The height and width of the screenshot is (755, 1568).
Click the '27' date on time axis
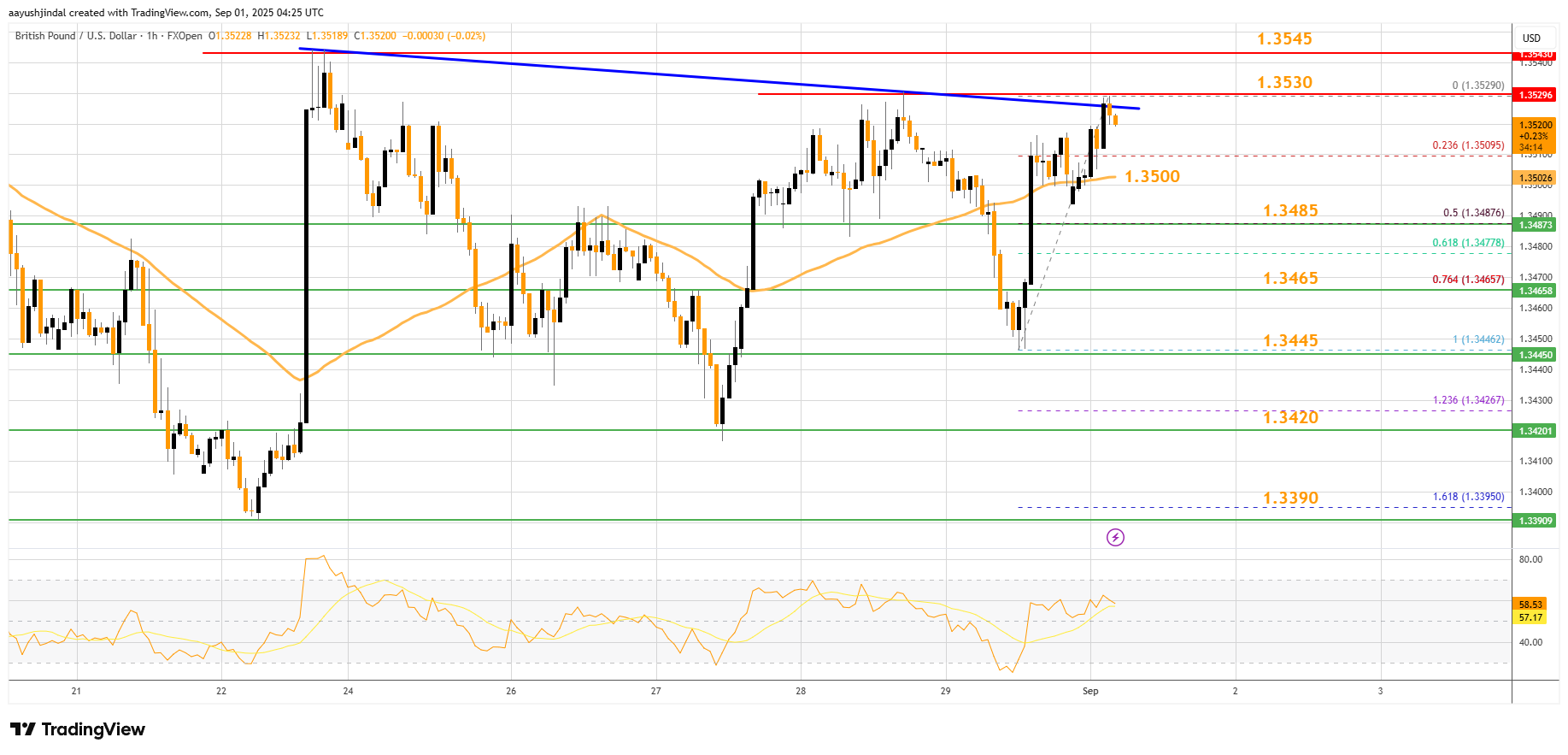coord(655,691)
